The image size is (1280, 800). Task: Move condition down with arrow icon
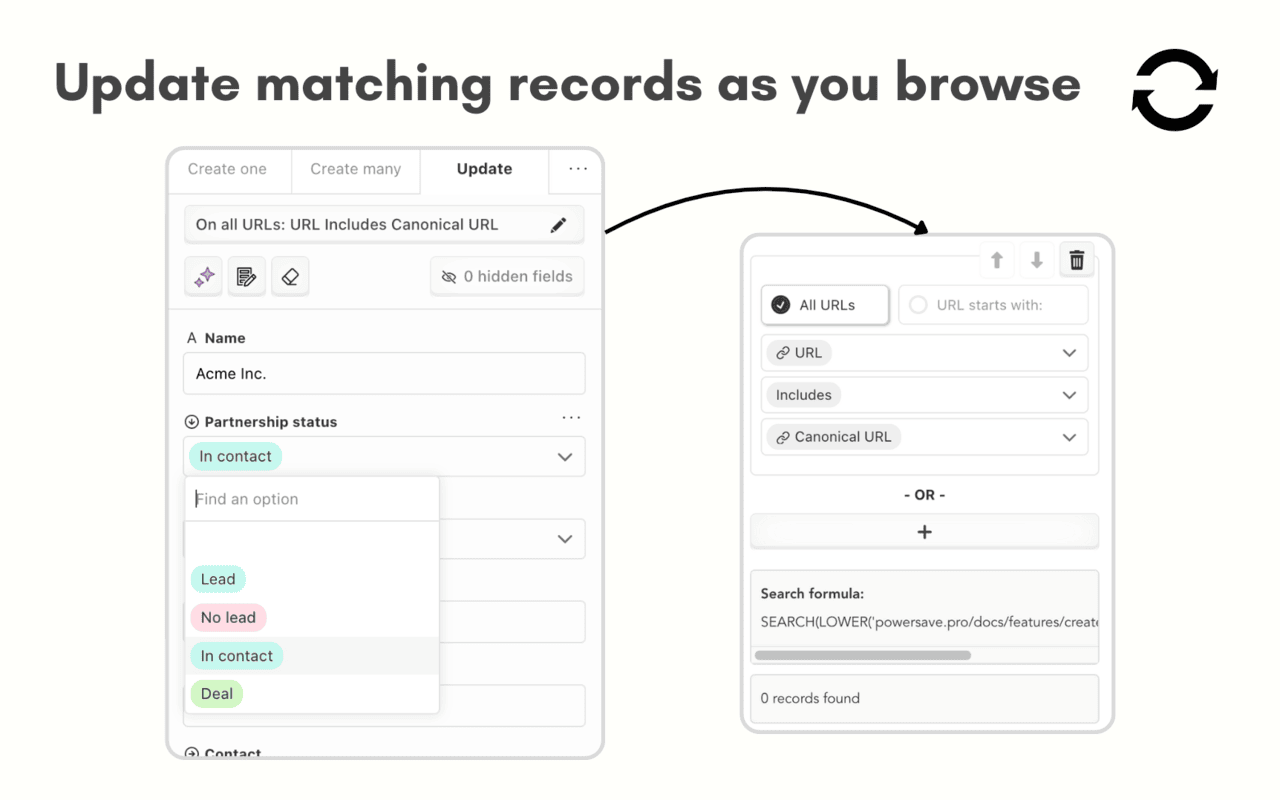coord(1037,260)
